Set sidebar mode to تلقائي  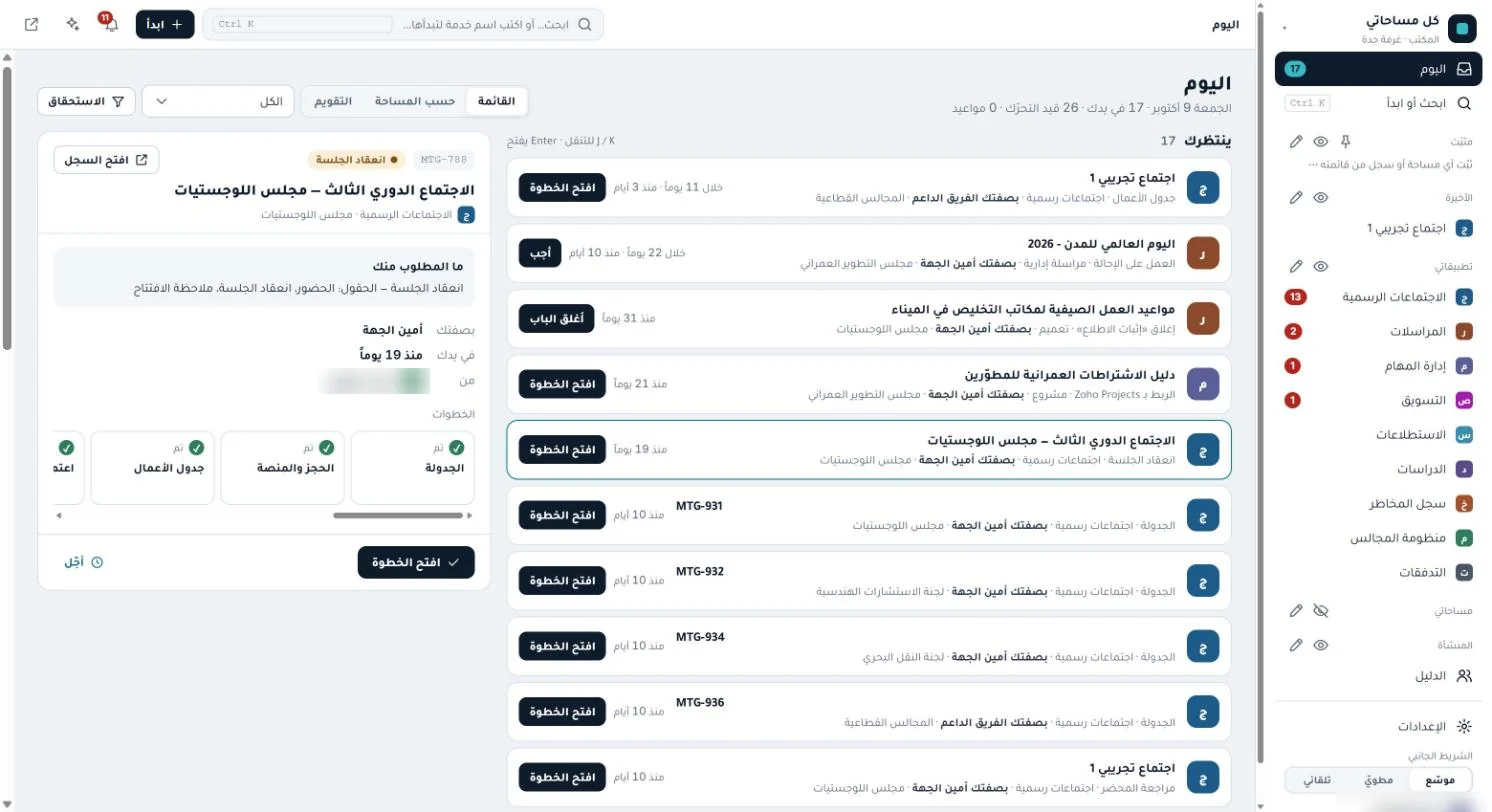[x=1316, y=780]
